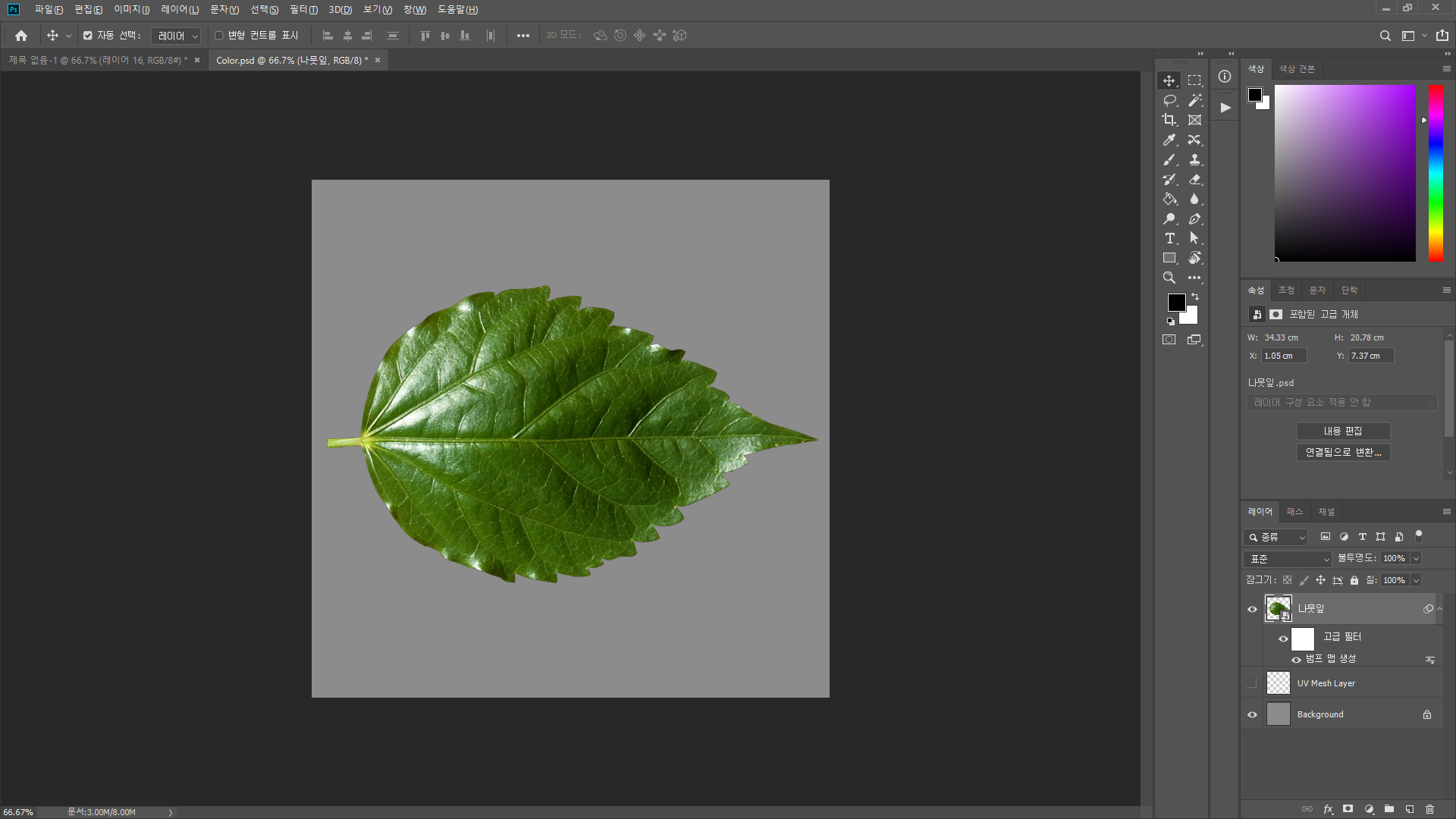The width and height of the screenshot is (1456, 819).
Task: Enable 변형 컨트롤 표시 checkbox
Action: [218, 36]
